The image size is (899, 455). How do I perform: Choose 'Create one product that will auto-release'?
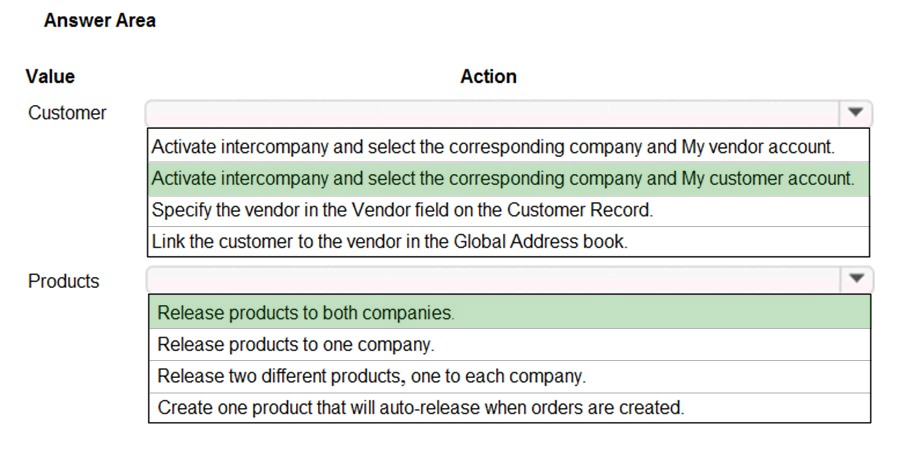click(x=509, y=407)
